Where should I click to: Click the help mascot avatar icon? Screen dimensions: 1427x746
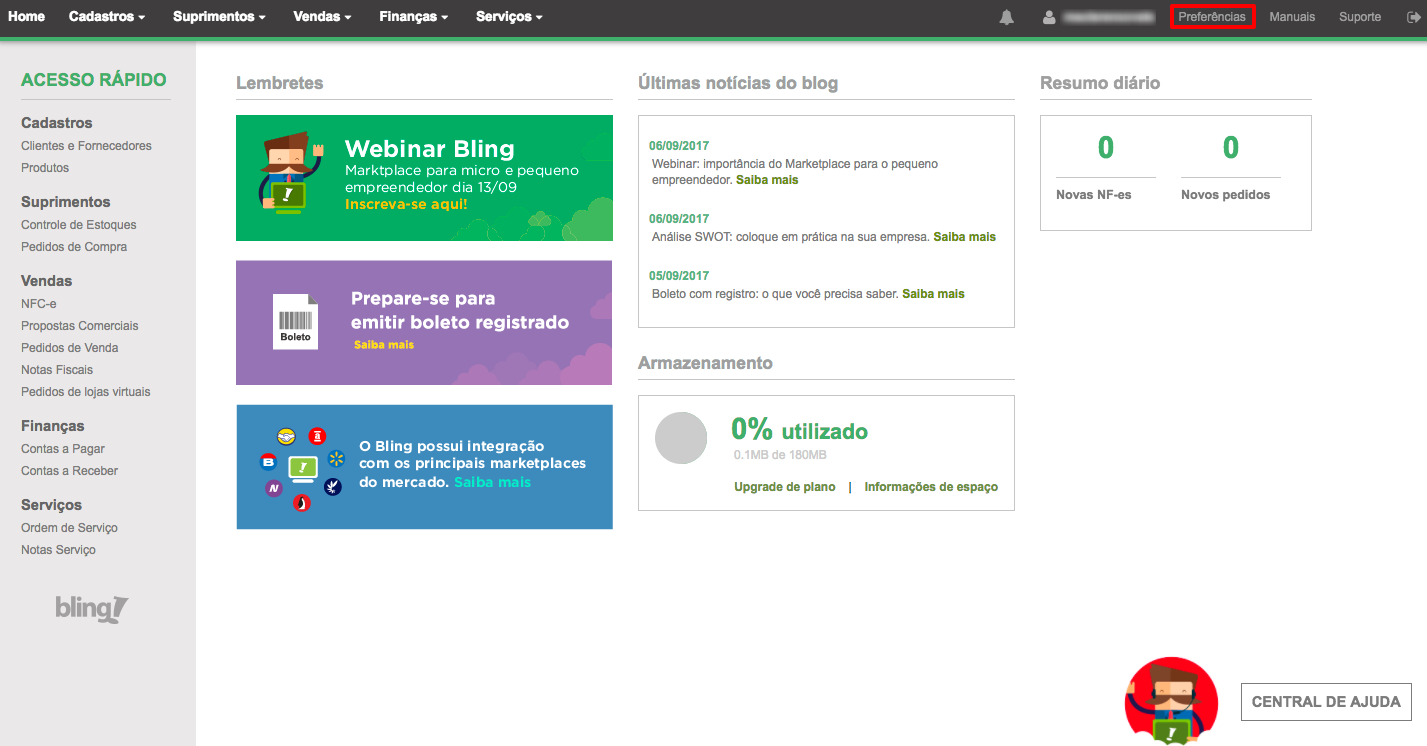[1171, 701]
